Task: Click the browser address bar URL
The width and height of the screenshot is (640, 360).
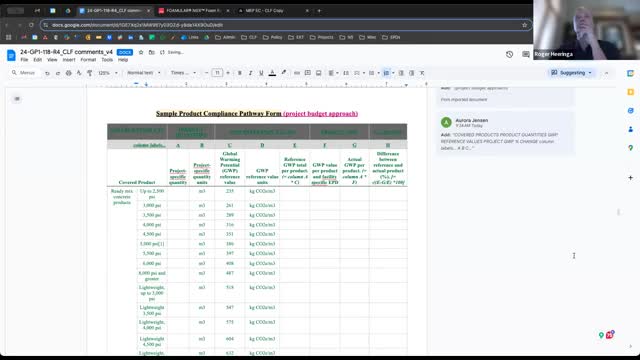Action: click(137, 25)
